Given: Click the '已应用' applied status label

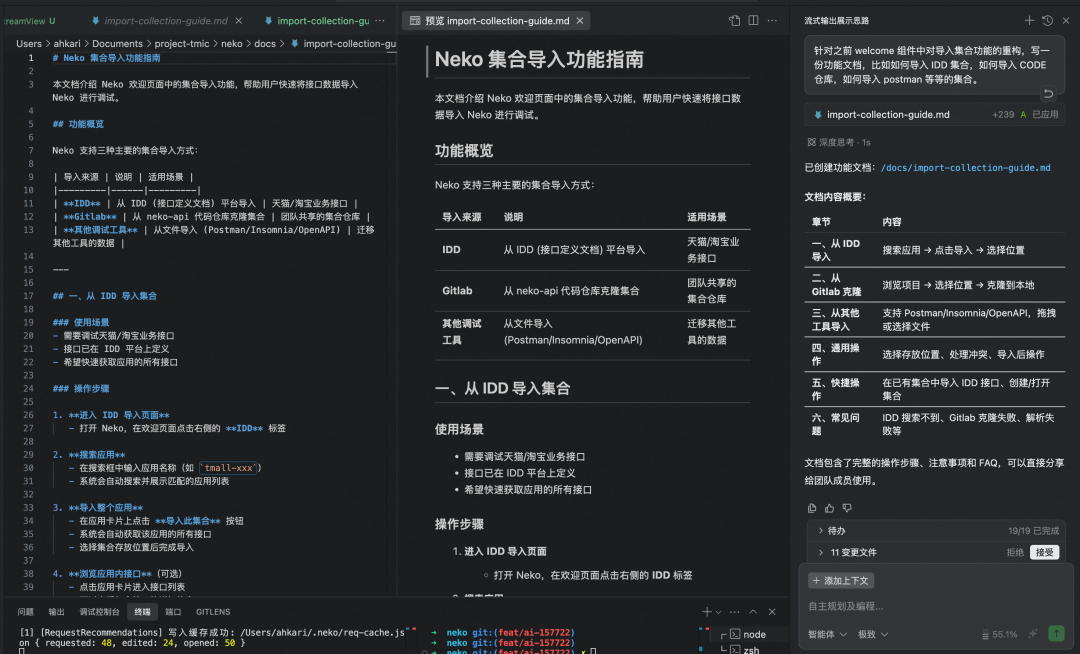Looking at the screenshot, I should pyautogui.click(x=1045, y=114).
